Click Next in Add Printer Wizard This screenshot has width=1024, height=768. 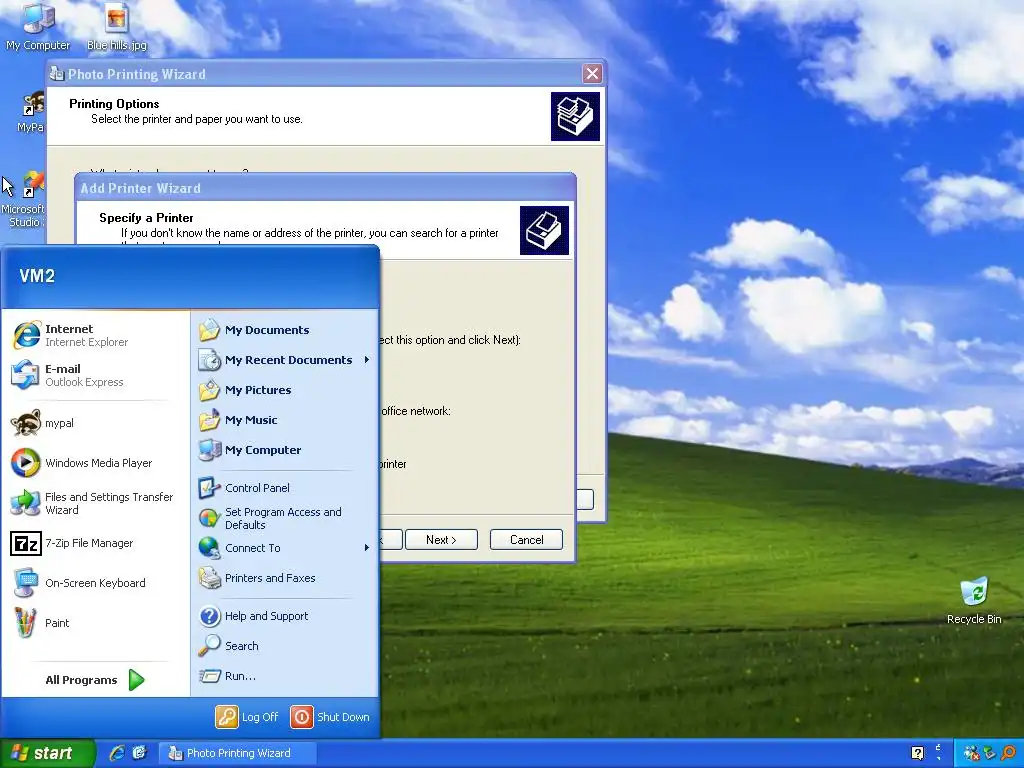click(x=441, y=539)
